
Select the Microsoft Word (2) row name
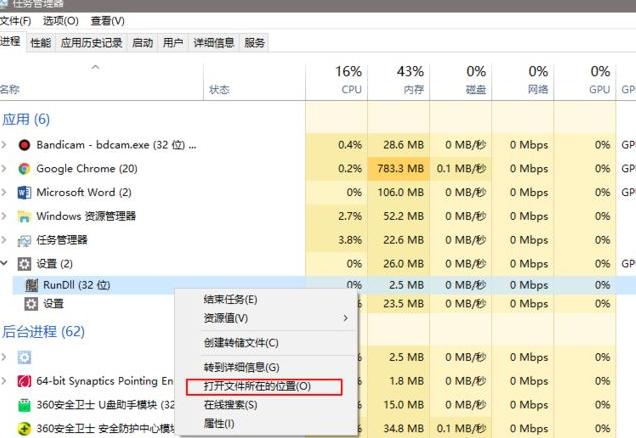coord(84,192)
